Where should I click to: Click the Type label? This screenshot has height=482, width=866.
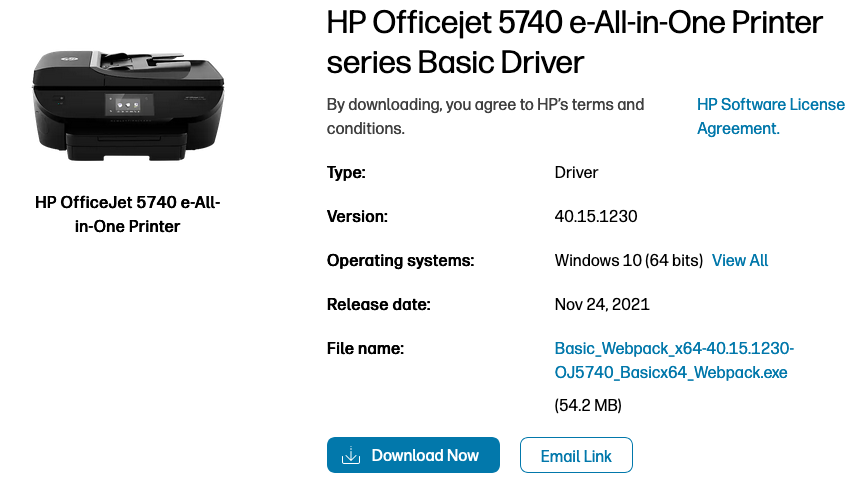tap(347, 172)
